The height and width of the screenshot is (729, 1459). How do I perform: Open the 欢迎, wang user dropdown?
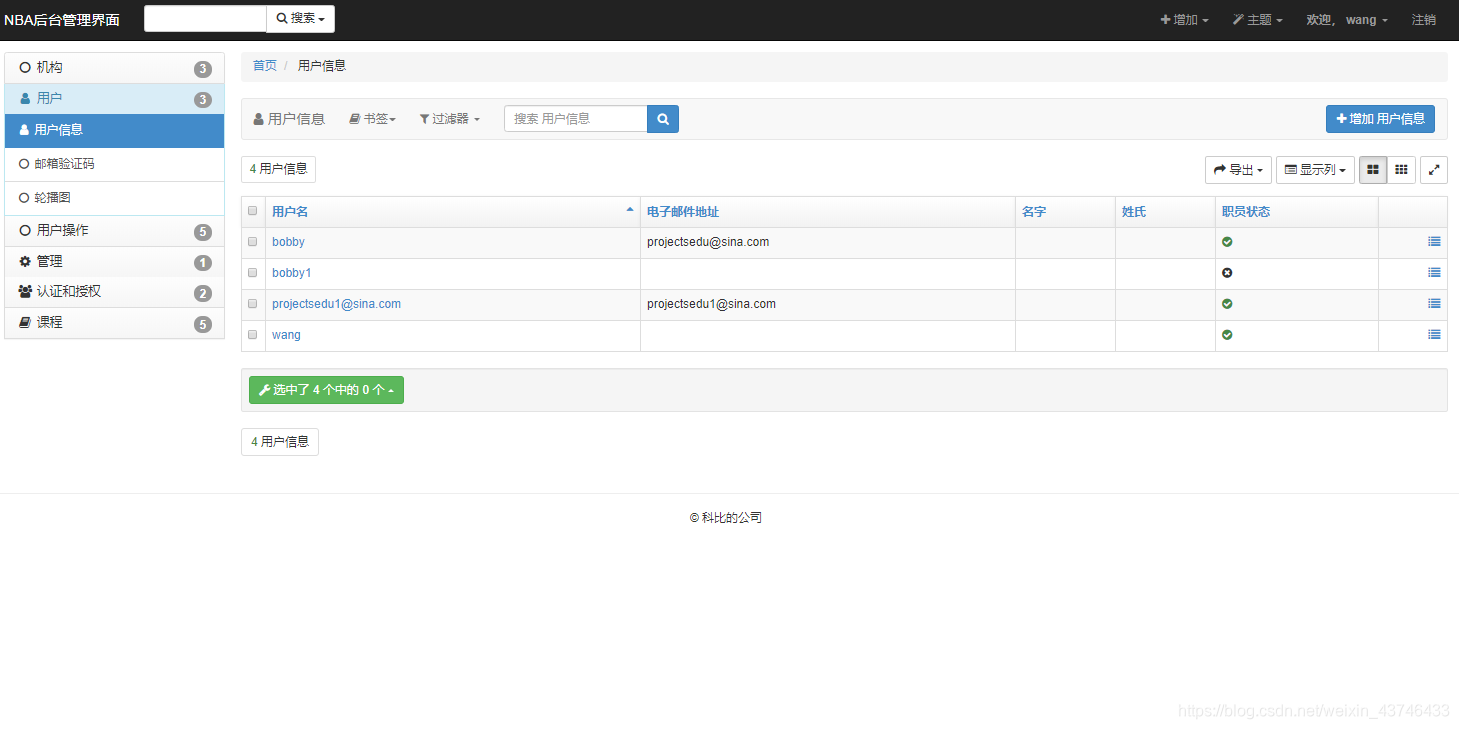point(1347,20)
